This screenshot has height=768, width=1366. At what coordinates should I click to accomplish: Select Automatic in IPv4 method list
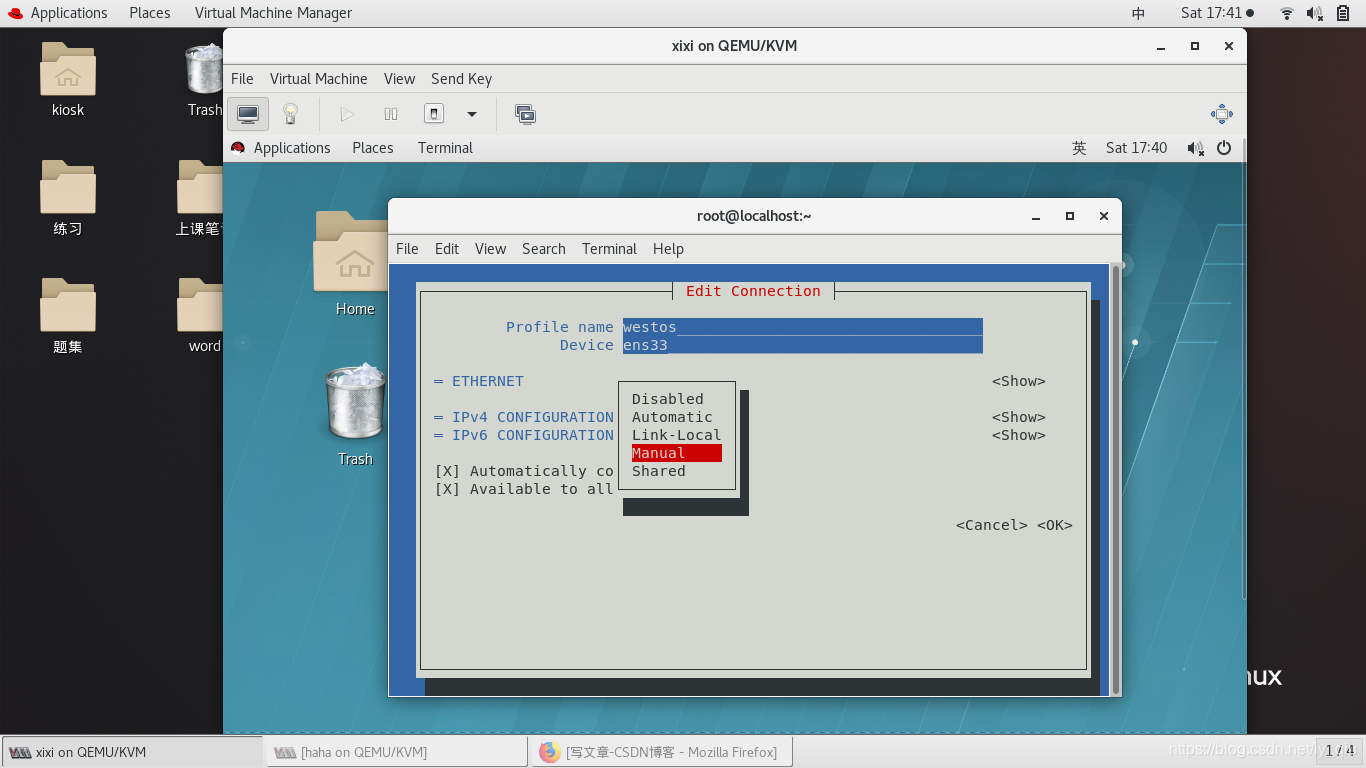(x=672, y=417)
